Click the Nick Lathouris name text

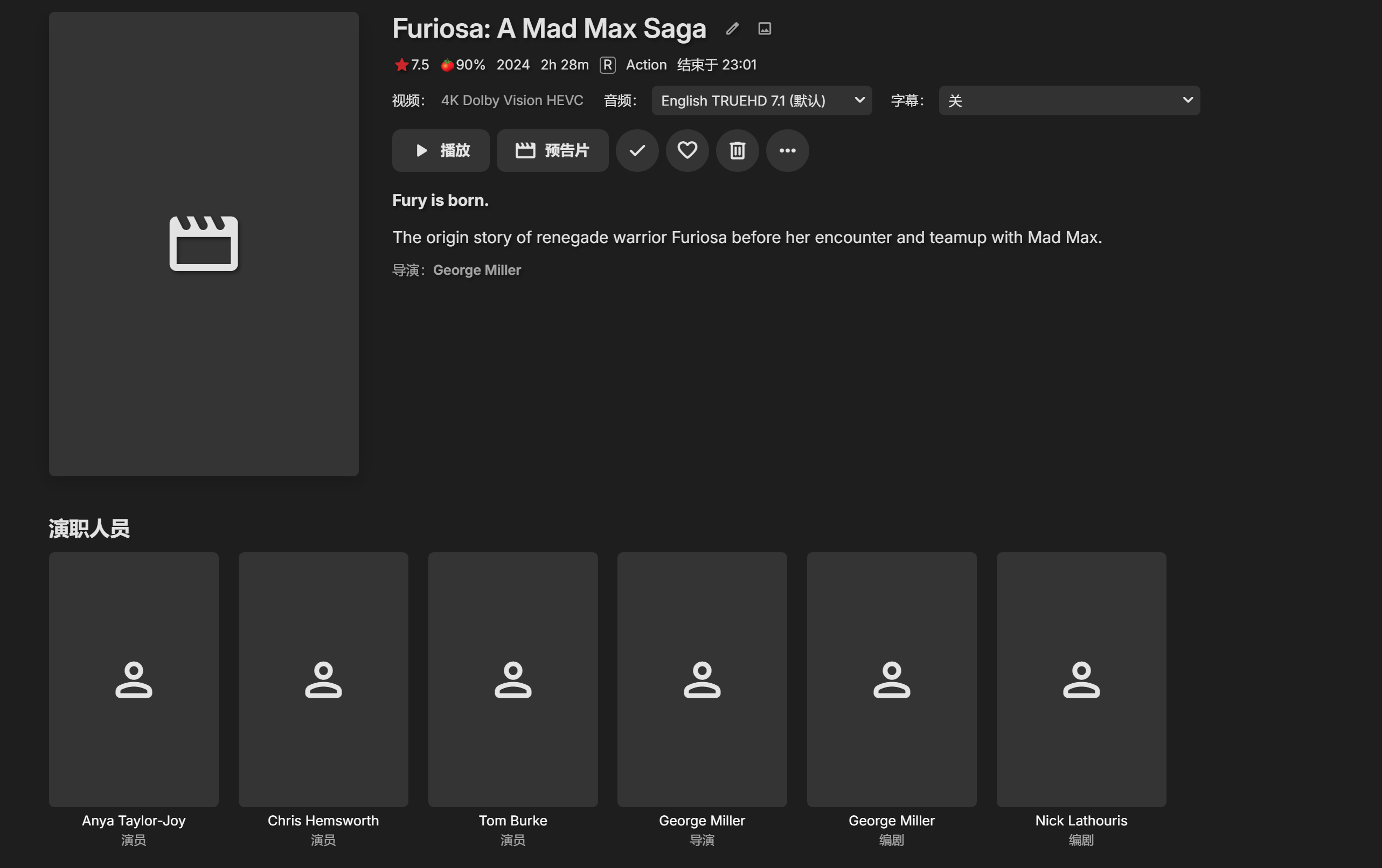pos(1081,821)
